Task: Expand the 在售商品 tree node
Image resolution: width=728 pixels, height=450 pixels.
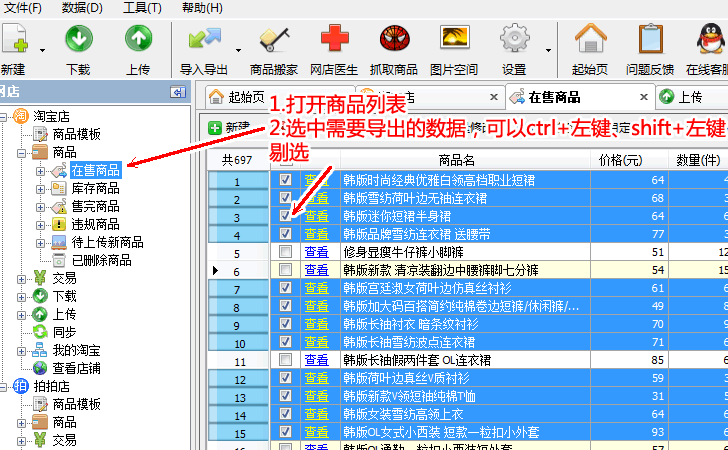Action: [40, 171]
